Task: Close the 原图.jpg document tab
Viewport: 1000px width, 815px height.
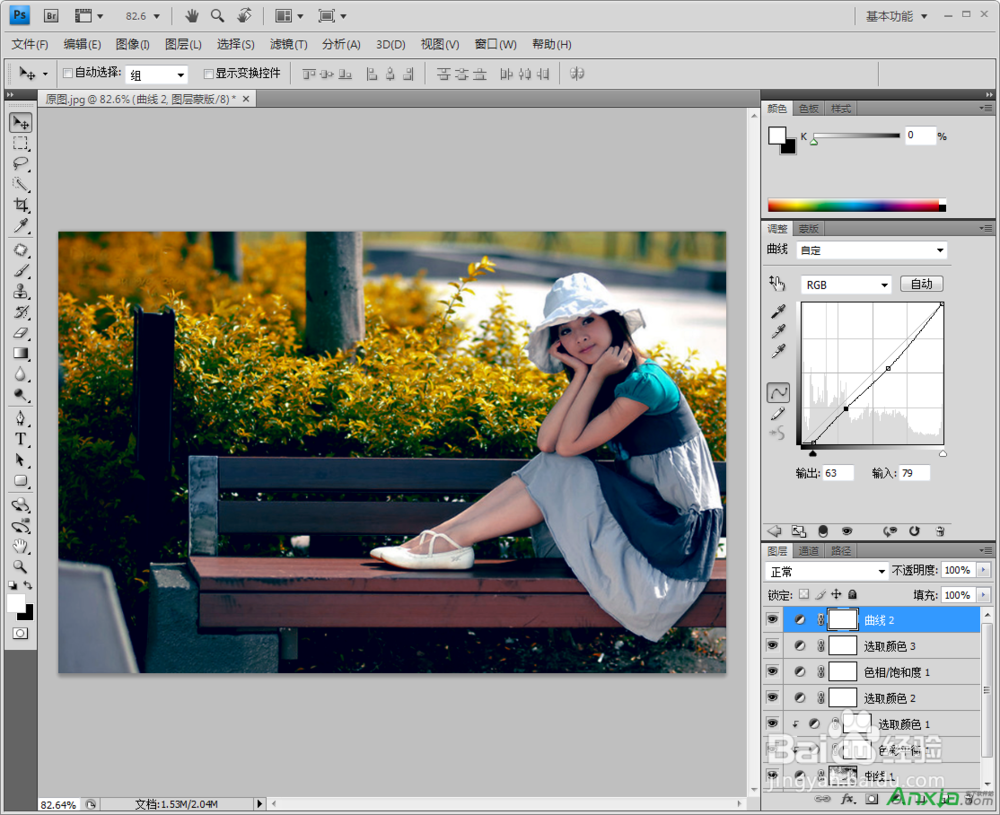Action: click(246, 99)
